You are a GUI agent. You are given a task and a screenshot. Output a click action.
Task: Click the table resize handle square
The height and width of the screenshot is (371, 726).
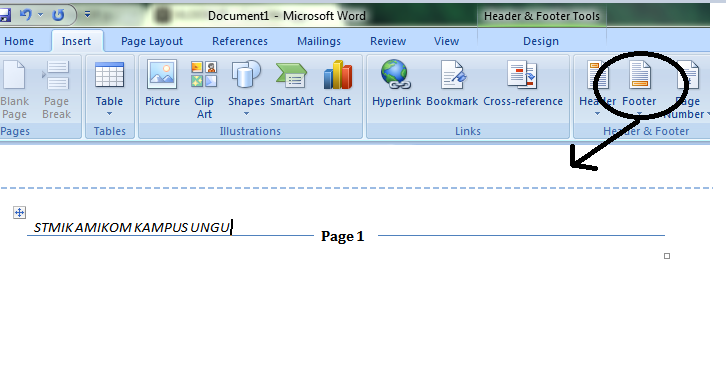[x=667, y=256]
